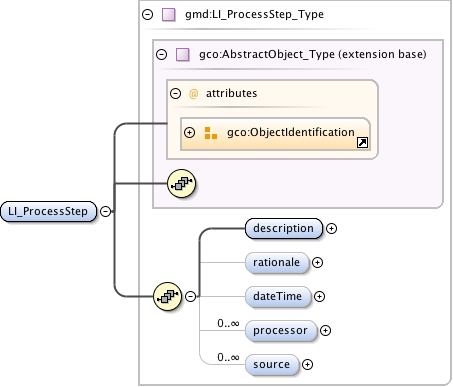
Task: Select the sequence compositor next to description
Action: tap(167, 296)
